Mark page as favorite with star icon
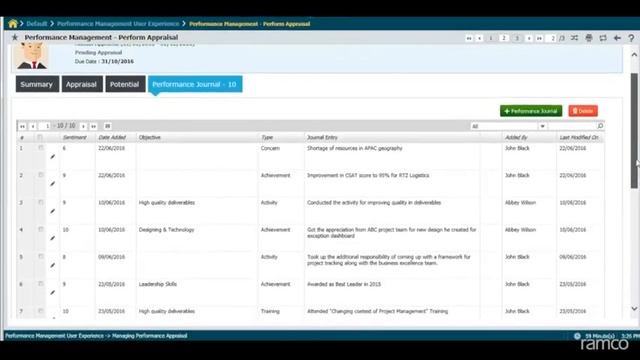Screen dimensions: 640x360 coord(15,38)
